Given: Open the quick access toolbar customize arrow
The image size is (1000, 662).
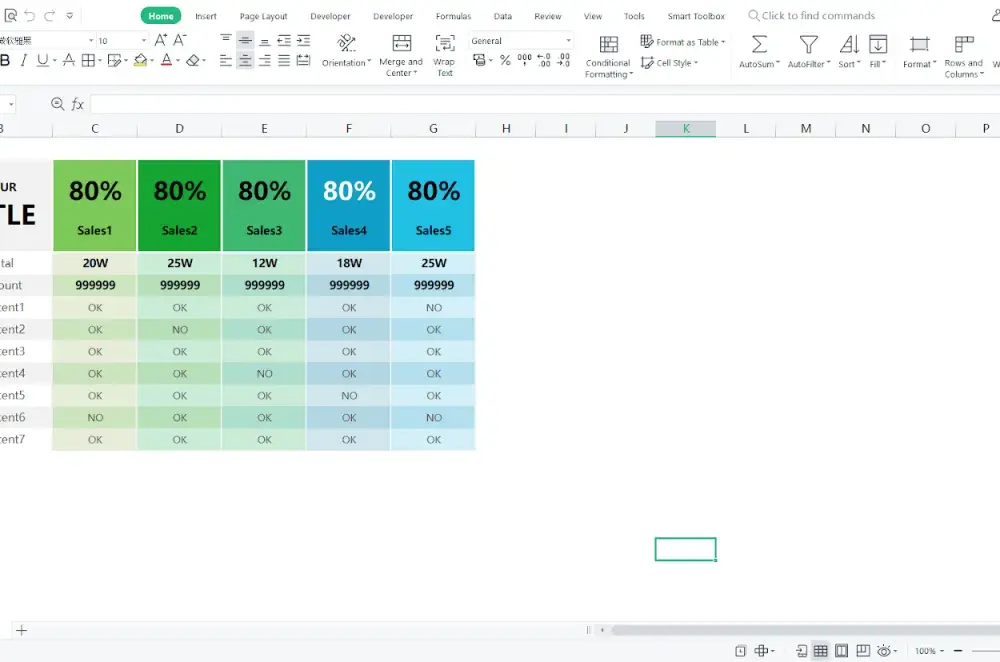Looking at the screenshot, I should tap(70, 16).
